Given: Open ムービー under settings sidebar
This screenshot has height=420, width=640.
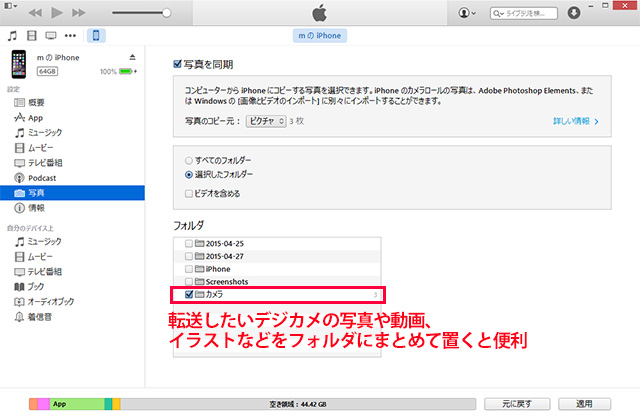Looking at the screenshot, I should point(34,148).
